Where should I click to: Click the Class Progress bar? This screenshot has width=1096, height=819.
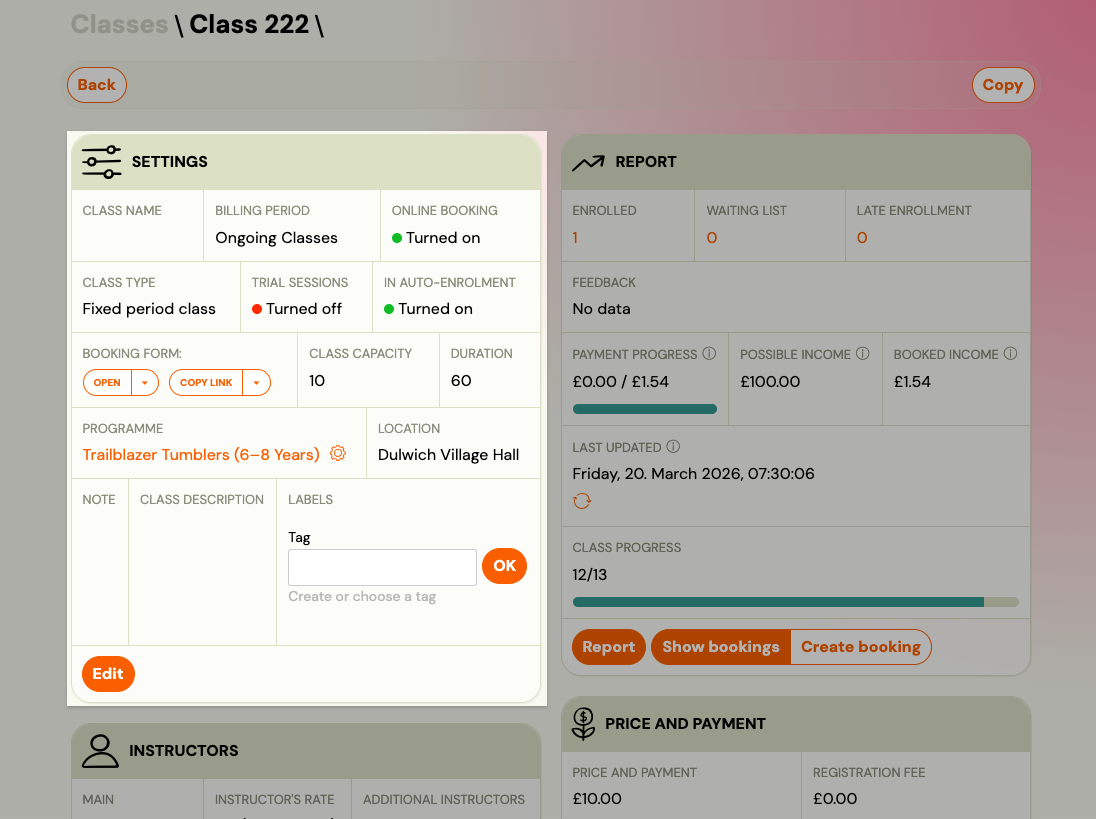click(795, 602)
